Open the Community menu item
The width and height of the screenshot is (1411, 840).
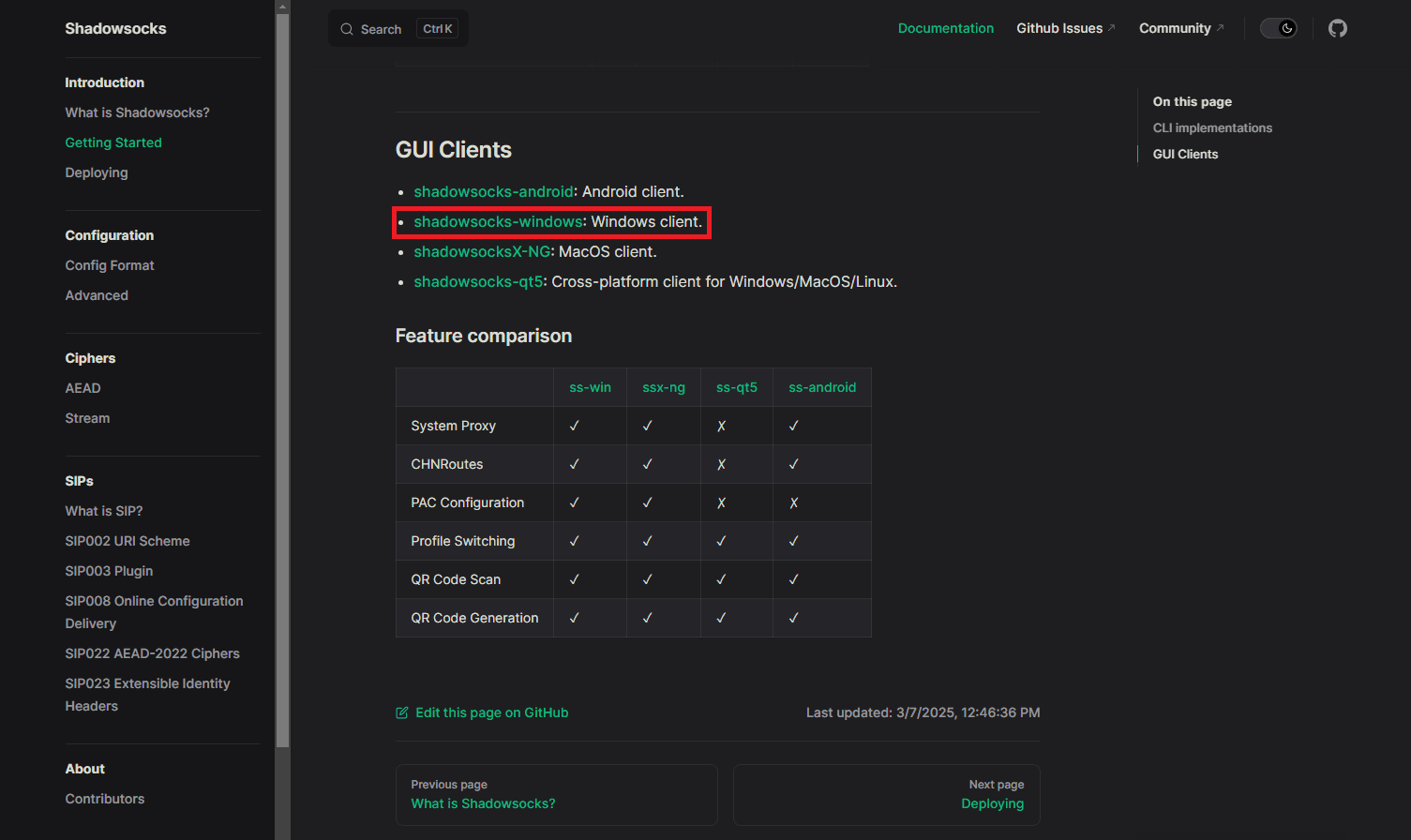point(1175,28)
